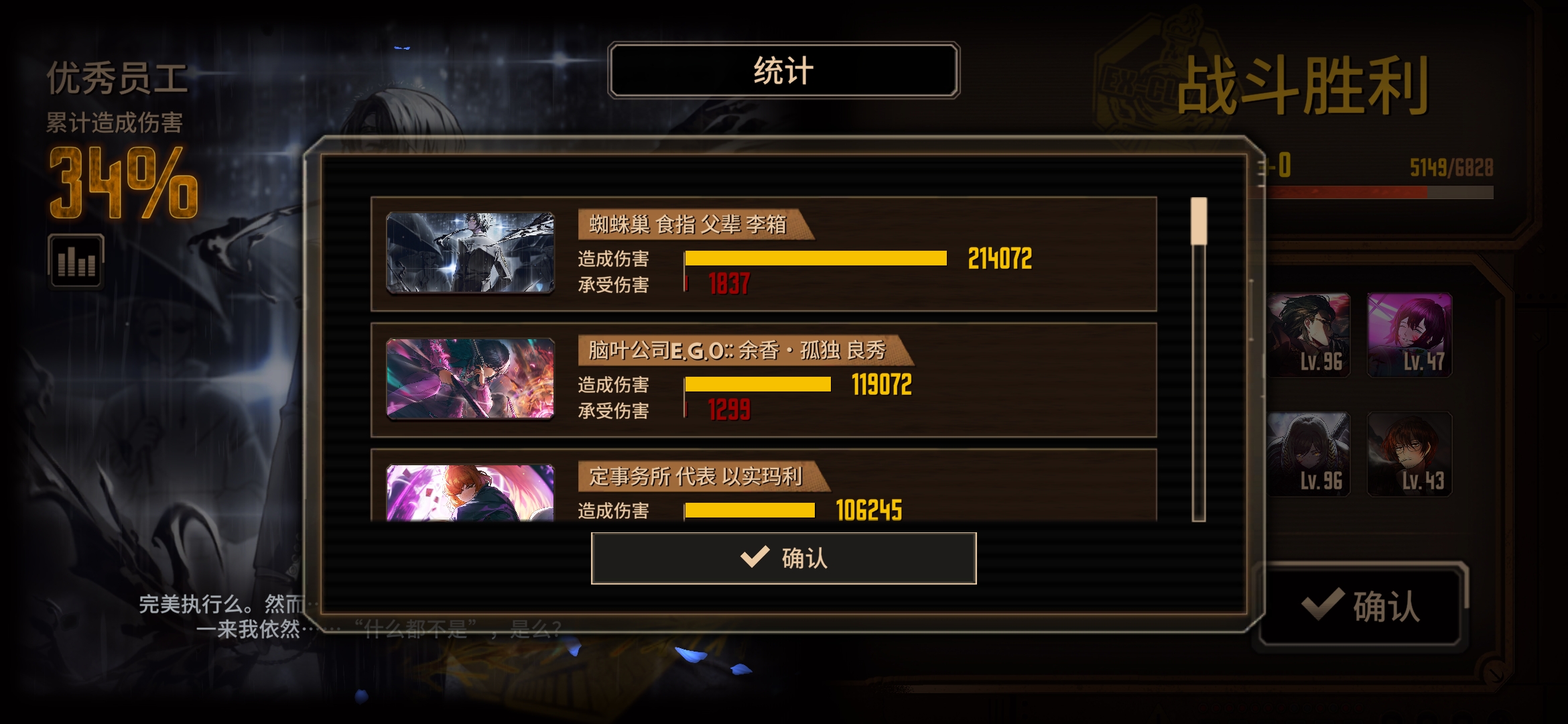The image size is (1568, 724).
Task: Click the large 确认 button under portraits
Action: (1360, 607)
